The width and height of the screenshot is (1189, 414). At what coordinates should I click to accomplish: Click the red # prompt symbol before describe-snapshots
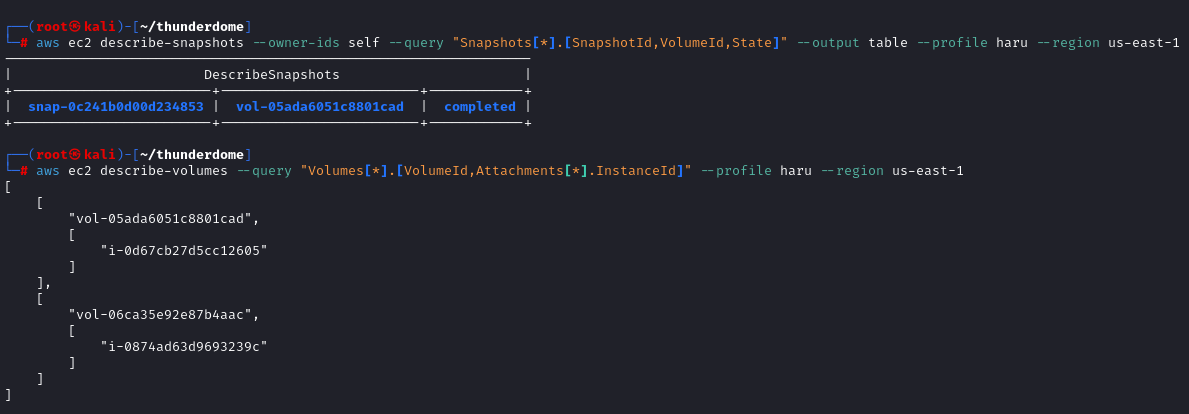click(x=24, y=43)
